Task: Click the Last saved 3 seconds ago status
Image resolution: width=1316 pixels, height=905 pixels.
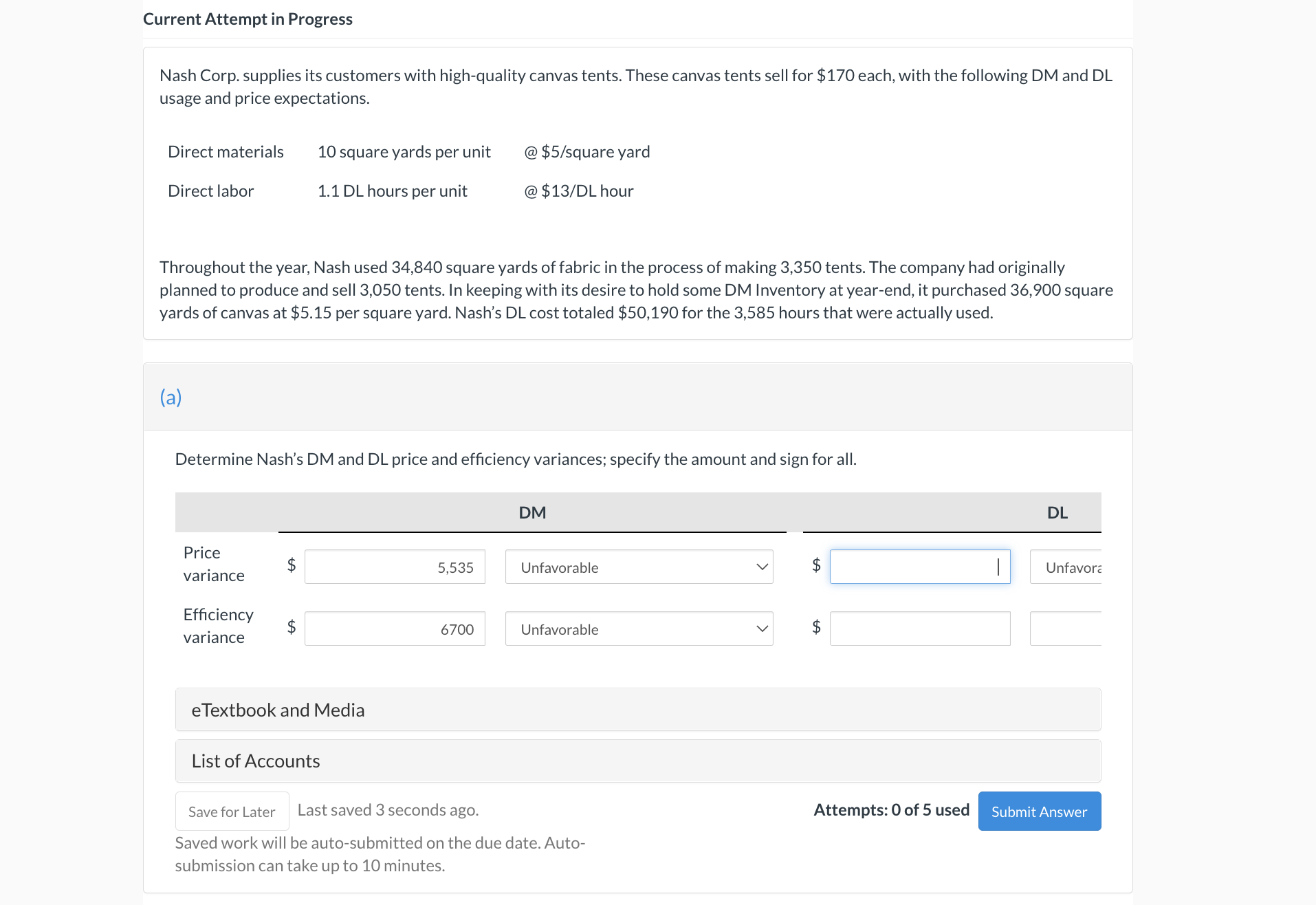Action: tap(388, 810)
